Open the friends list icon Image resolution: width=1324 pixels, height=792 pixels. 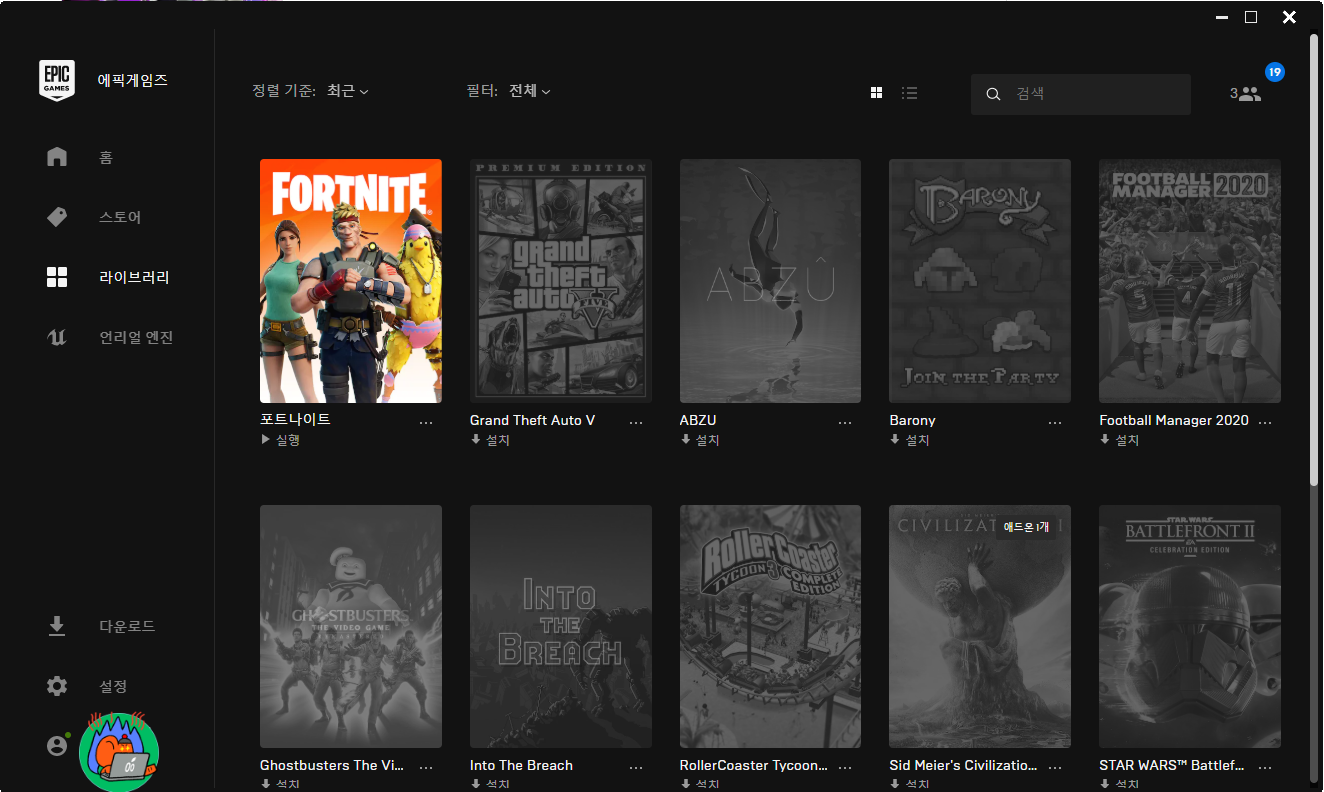pos(1249,94)
